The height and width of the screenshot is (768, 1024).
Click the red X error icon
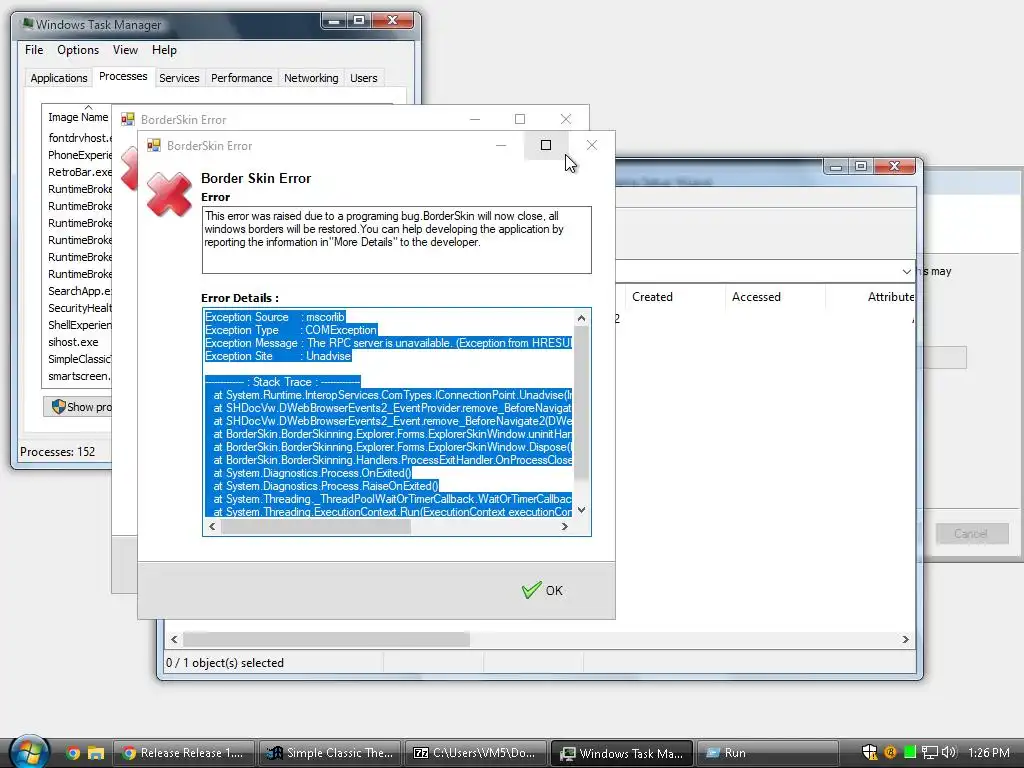tap(169, 194)
